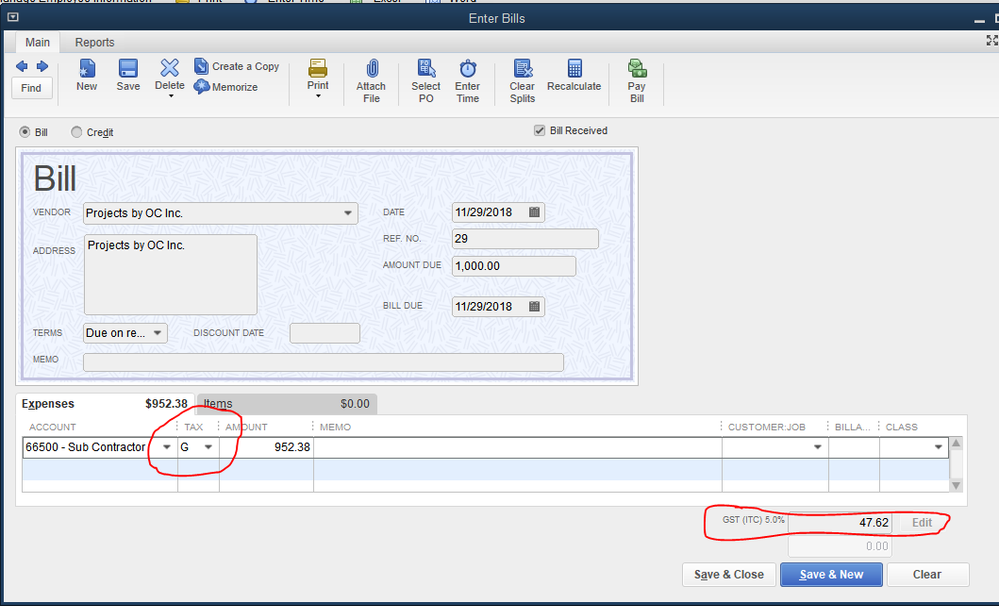This screenshot has width=999, height=606.
Task: Open Select PO tool
Action: [x=426, y=81]
